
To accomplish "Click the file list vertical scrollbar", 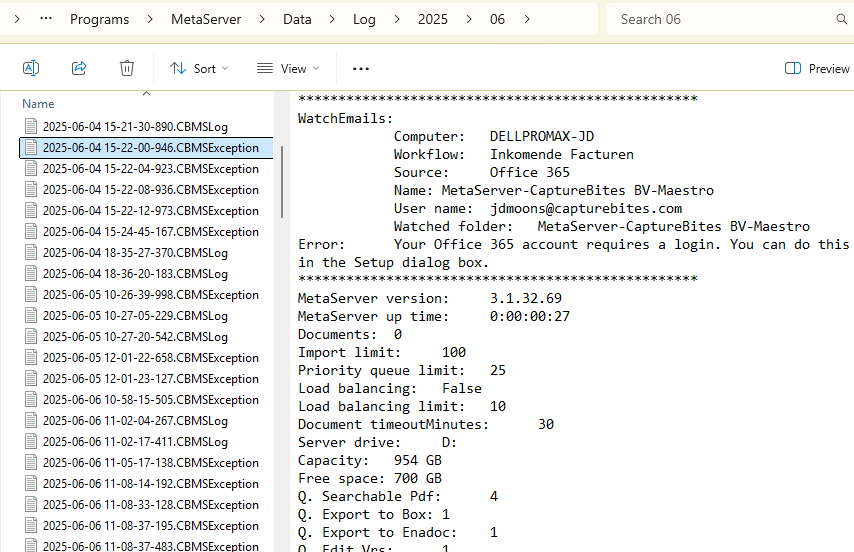I will click(282, 182).
